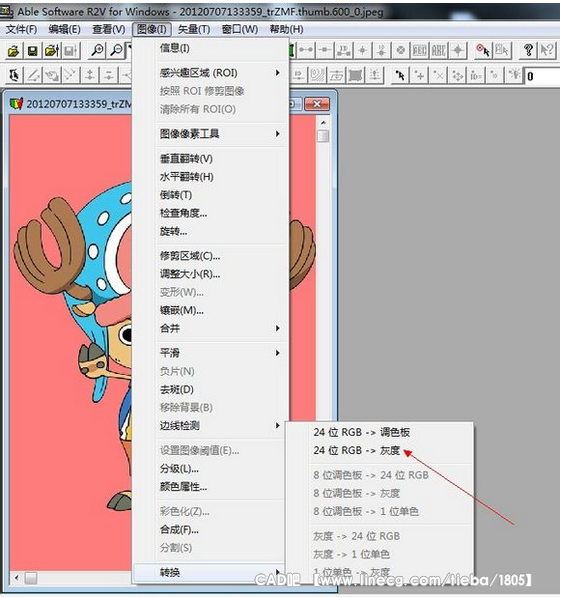Screen dimensions: 561x597
Task: Expand the 边线检测 submenu
Action: pyautogui.click(x=220, y=426)
